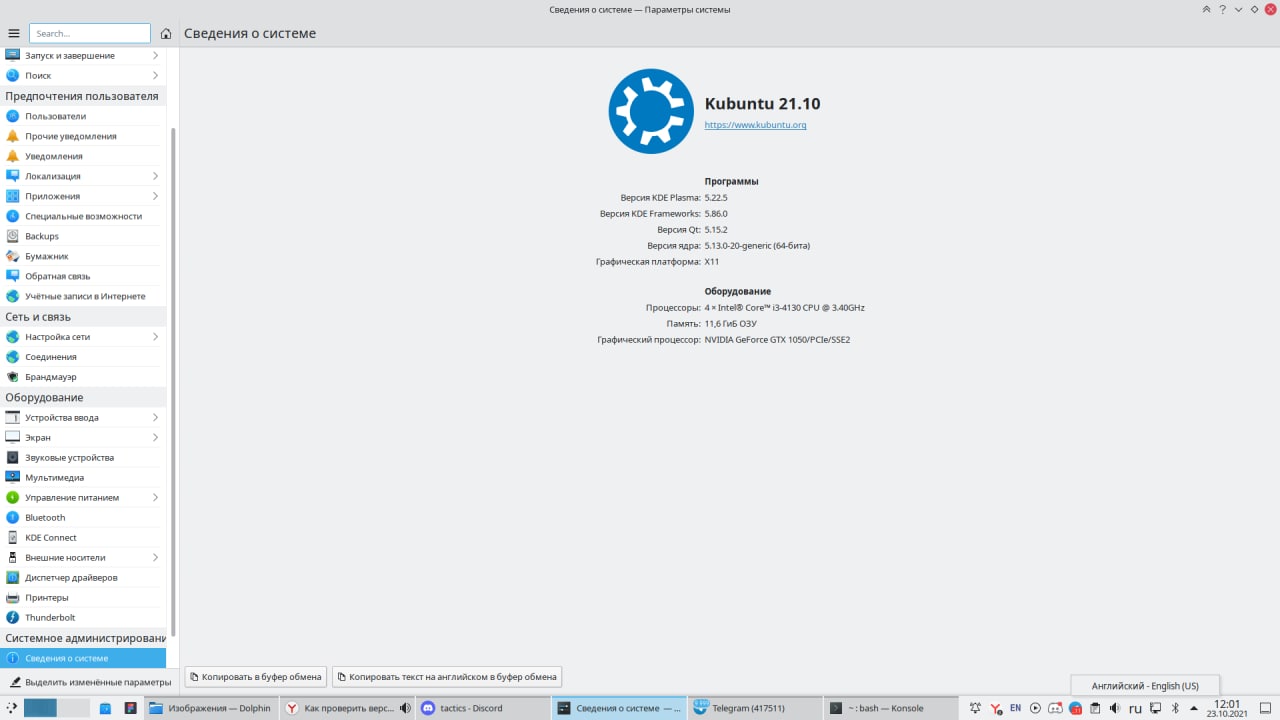Open KDE Connect settings
1280x720 pixels.
[83, 537]
